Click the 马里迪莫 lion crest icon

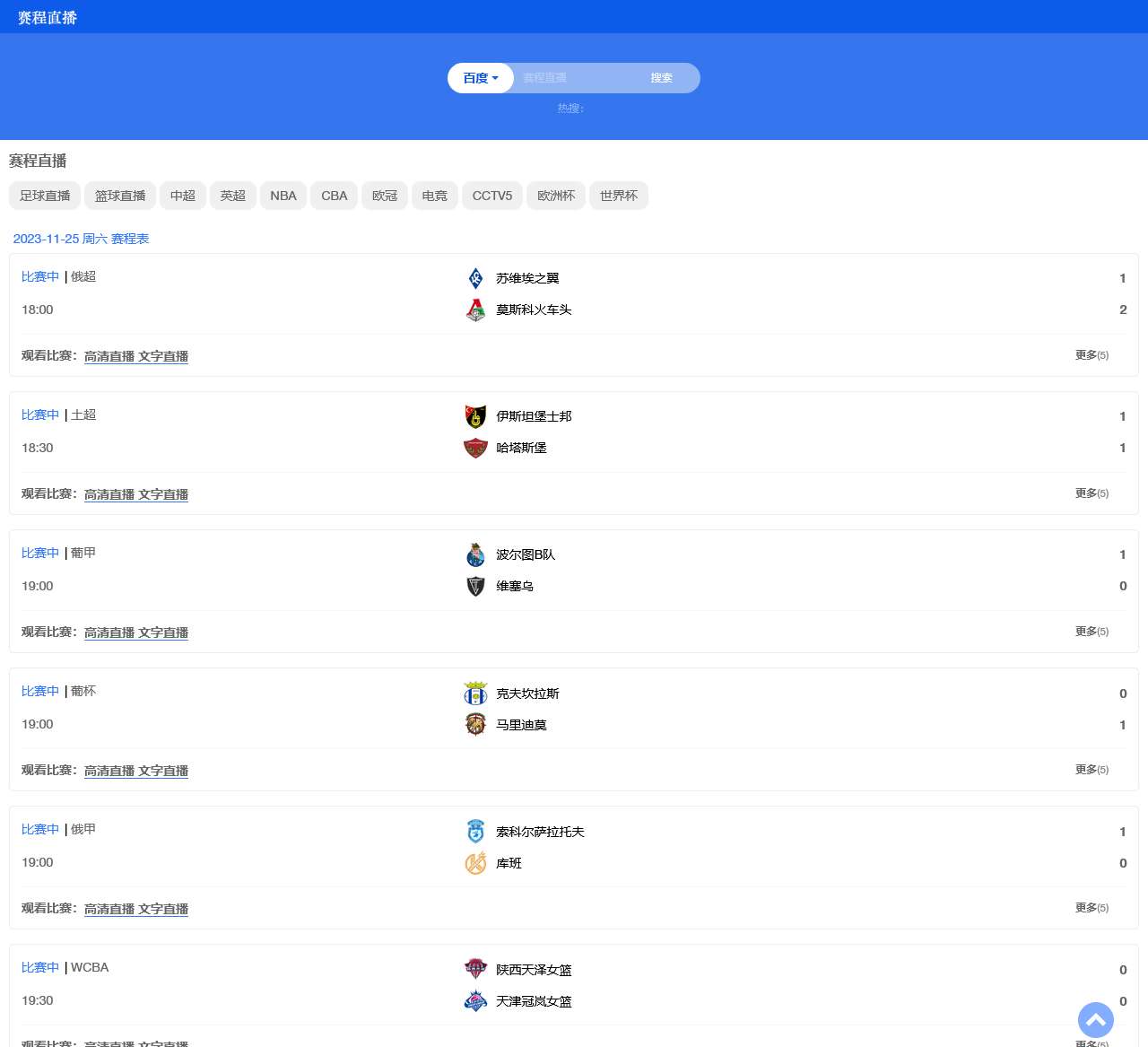coord(475,724)
